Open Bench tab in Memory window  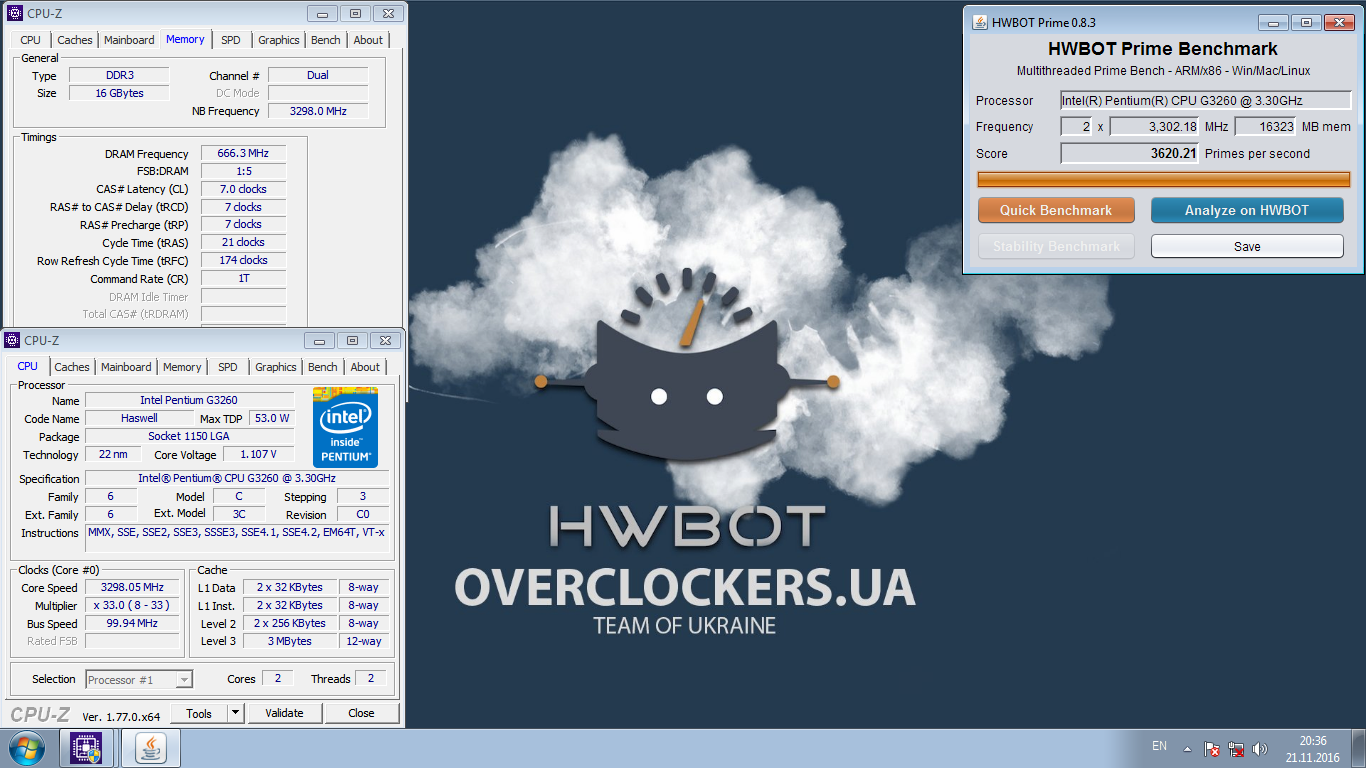pos(326,40)
